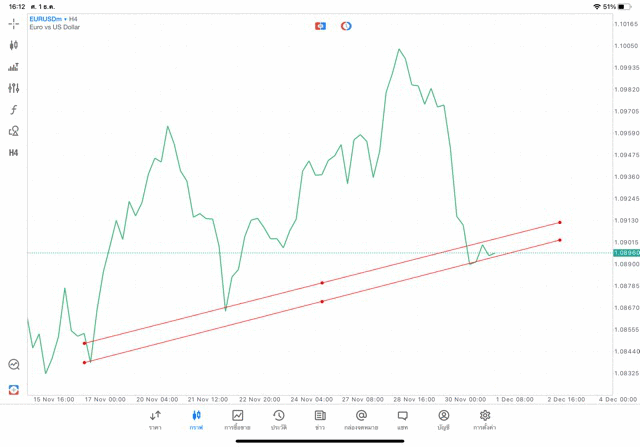Open the History (ประวัติ) tab
Viewport: 640px width, 447px height.
click(x=279, y=420)
